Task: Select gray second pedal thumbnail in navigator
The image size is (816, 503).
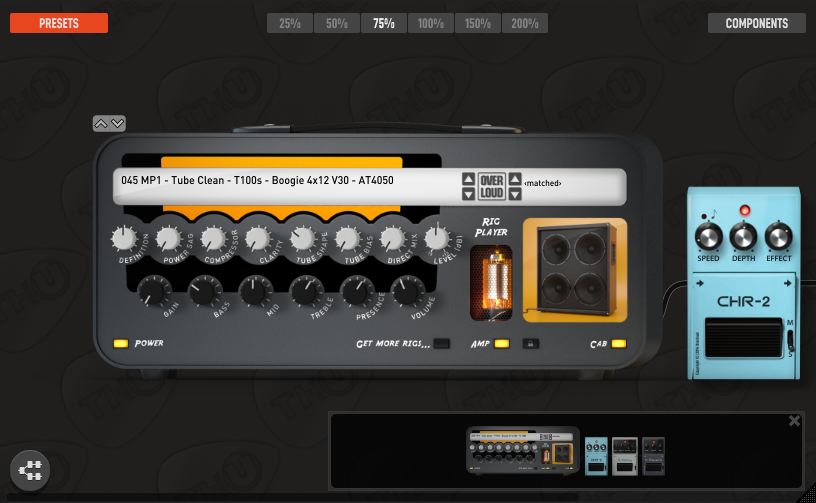Action: 624,456
